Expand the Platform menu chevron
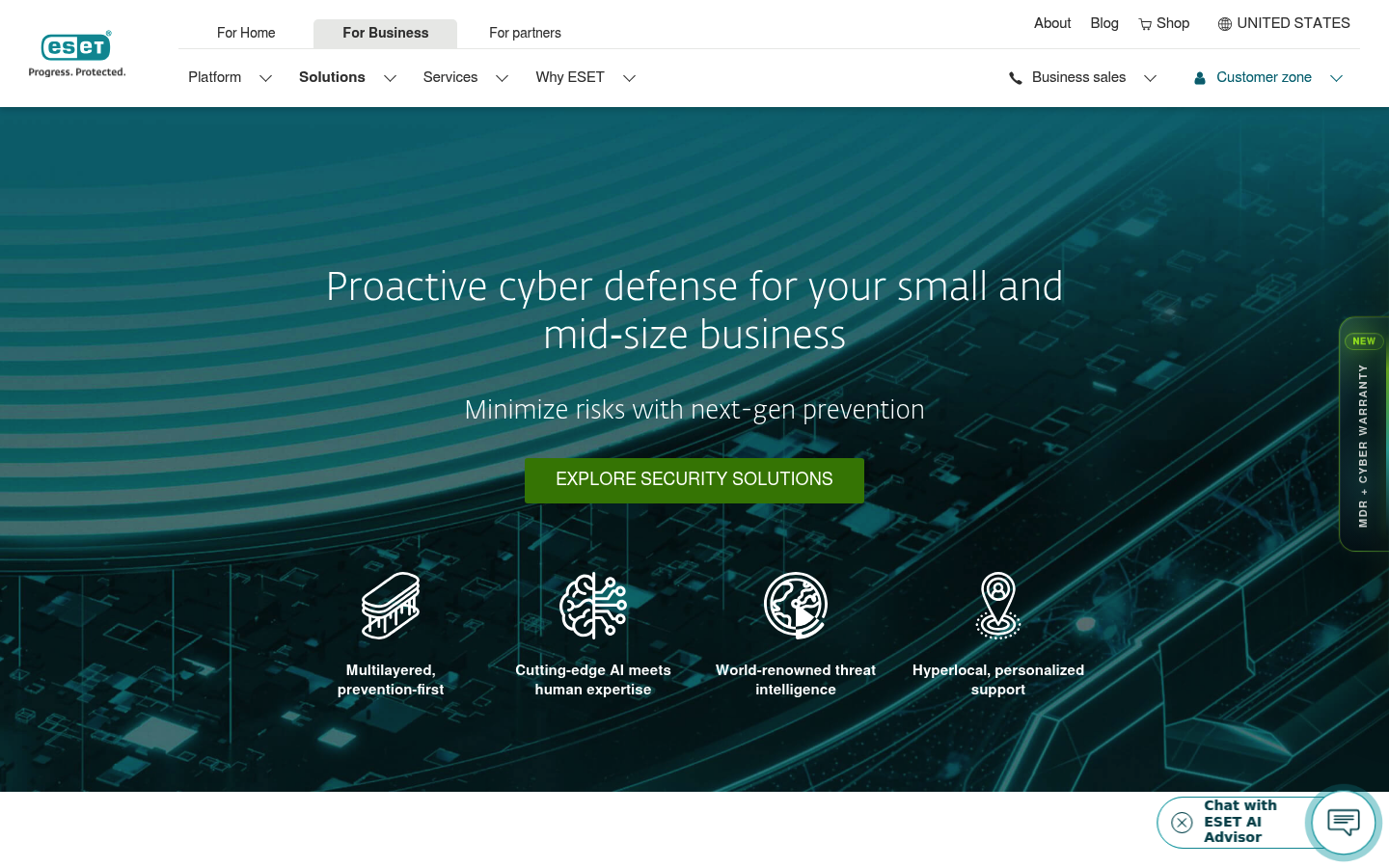1389x868 pixels. [265, 78]
